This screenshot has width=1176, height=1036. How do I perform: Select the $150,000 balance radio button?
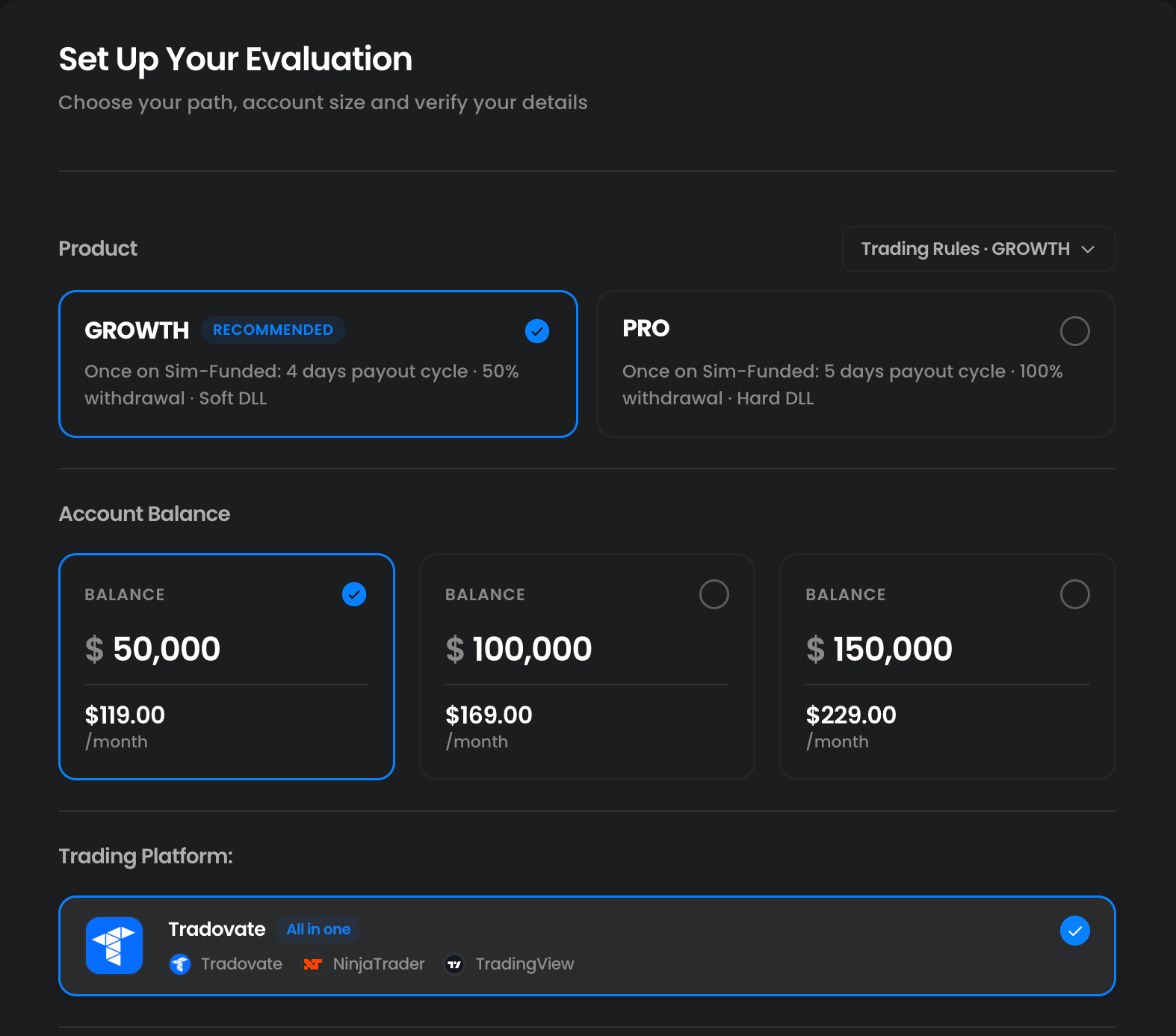pos(1075,594)
